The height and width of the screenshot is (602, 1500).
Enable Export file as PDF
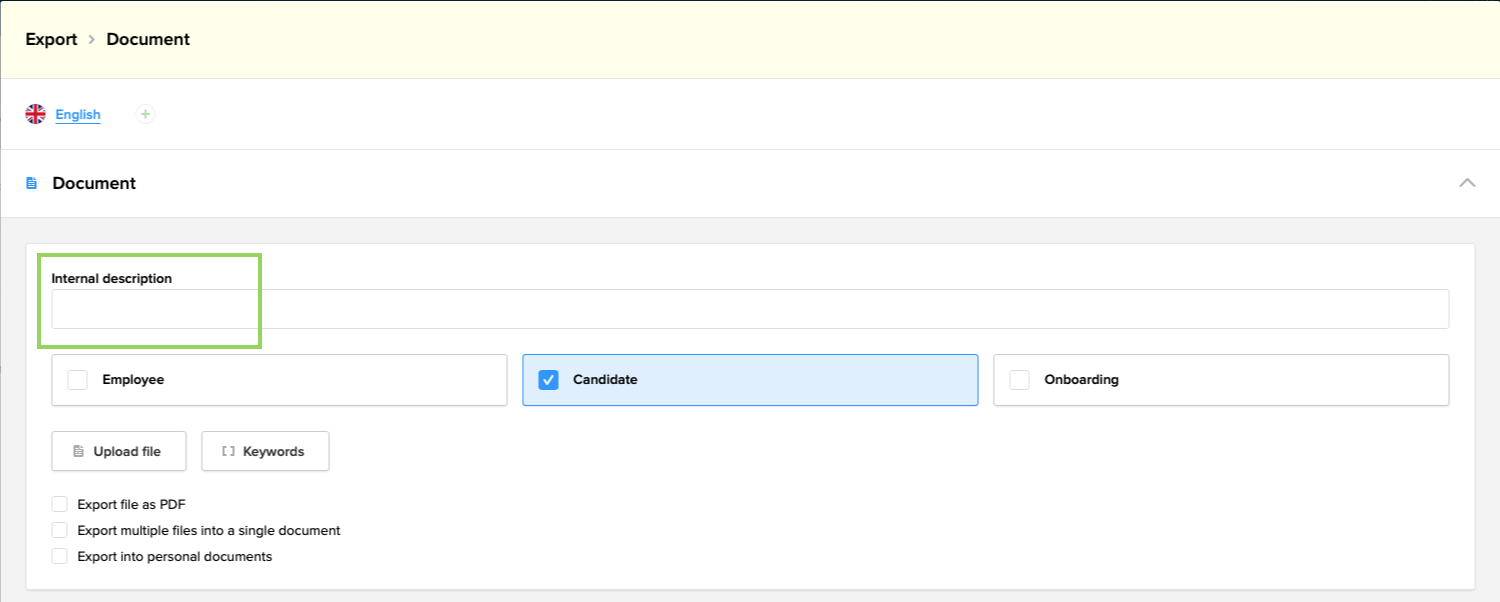[59, 503]
